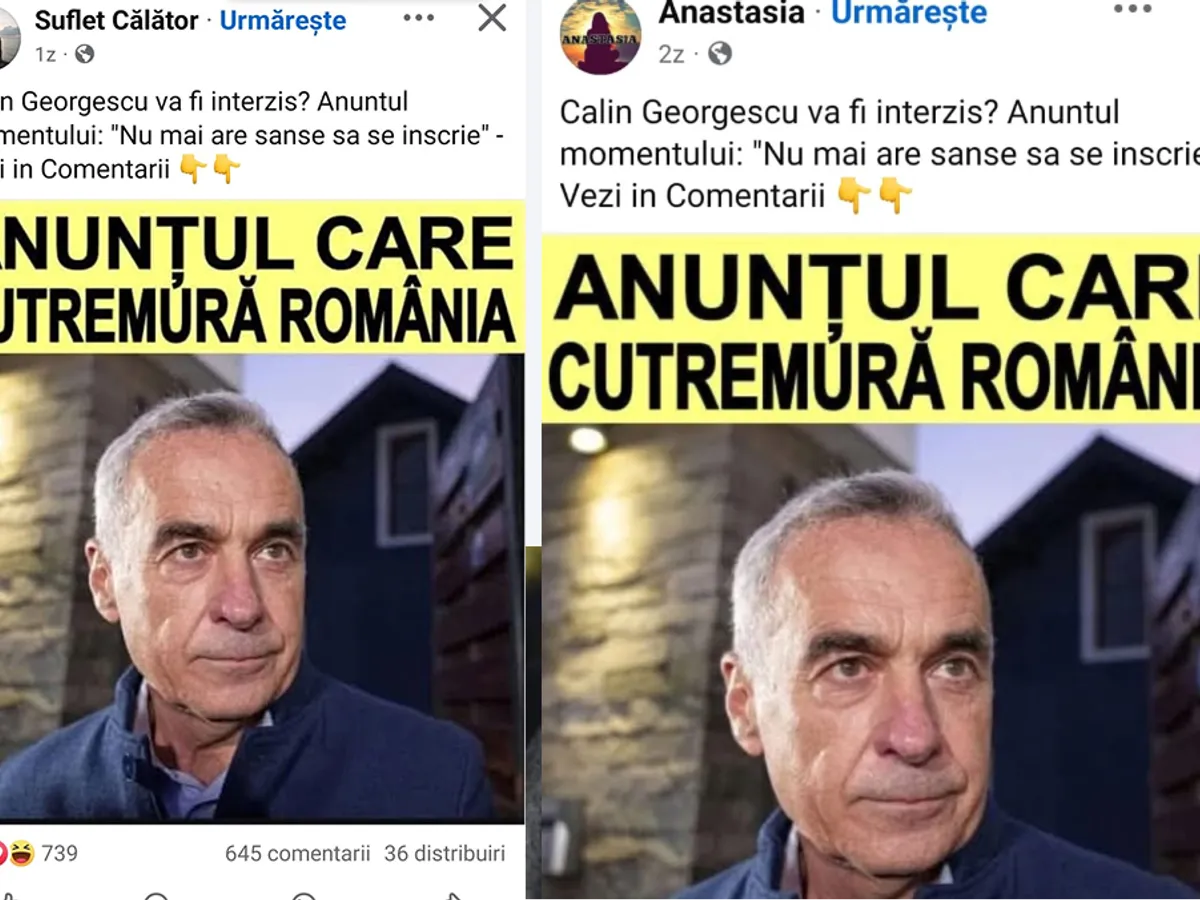
Task: Open Suflet Călător's profile avatar
Action: [8, 38]
